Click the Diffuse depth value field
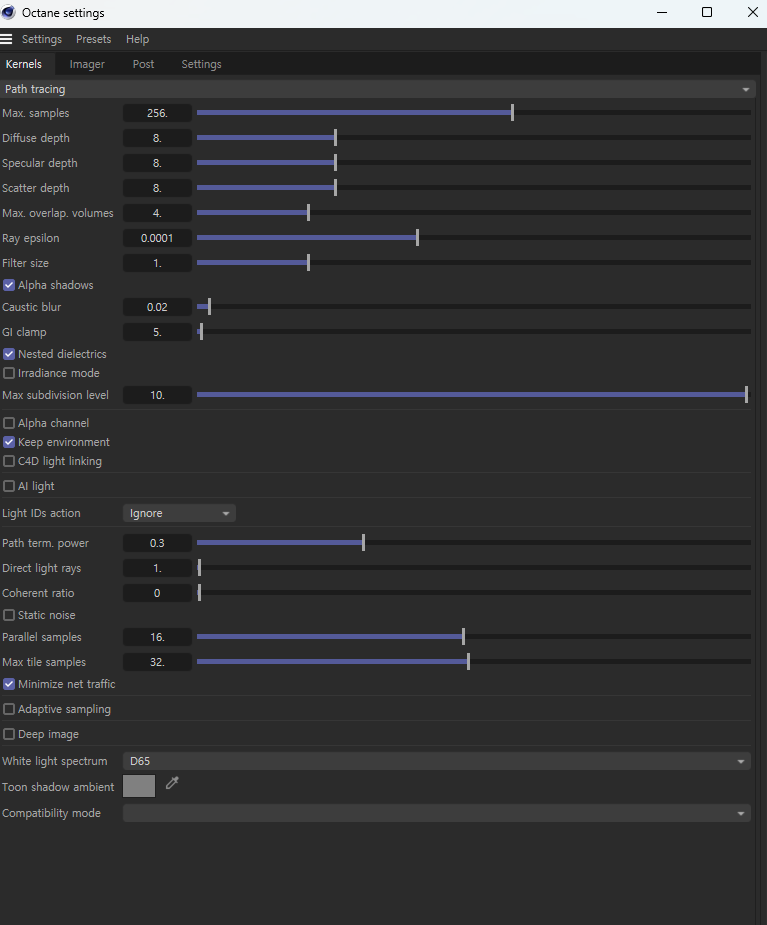Screen dimensions: 767x925 click(x=157, y=138)
